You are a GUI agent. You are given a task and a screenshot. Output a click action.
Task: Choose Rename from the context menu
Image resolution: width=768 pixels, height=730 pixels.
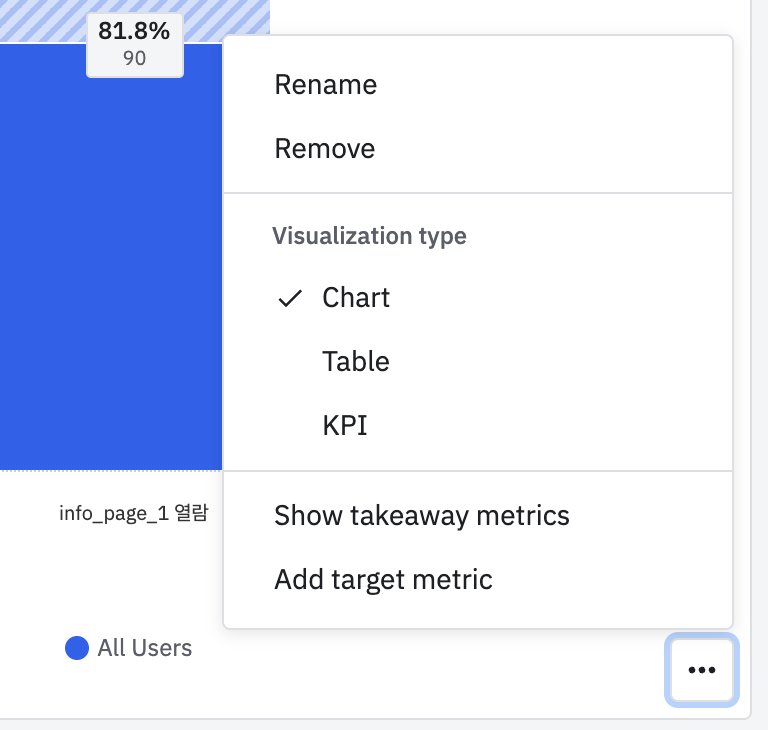[x=478, y=85]
